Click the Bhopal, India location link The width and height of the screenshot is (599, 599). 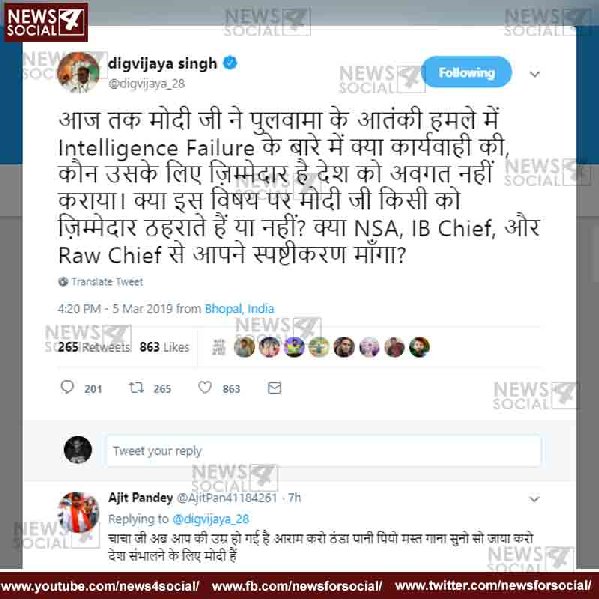(240, 308)
